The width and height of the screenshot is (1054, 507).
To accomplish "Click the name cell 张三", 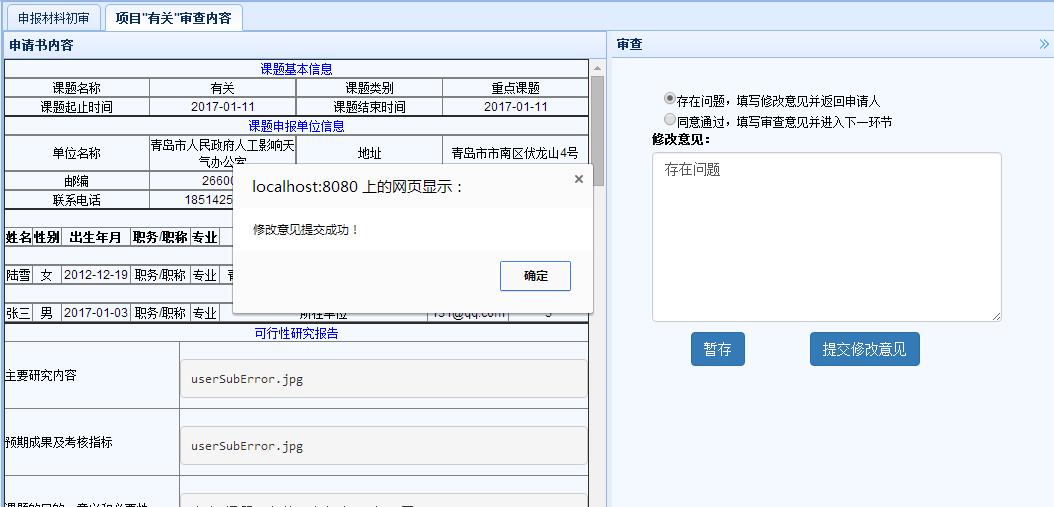I will 18,313.
